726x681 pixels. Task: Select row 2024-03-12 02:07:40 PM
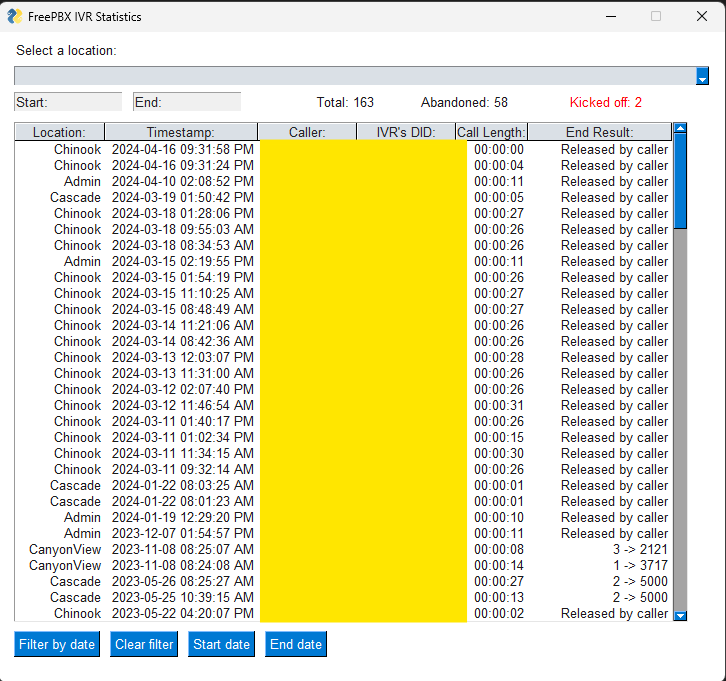click(x=343, y=389)
